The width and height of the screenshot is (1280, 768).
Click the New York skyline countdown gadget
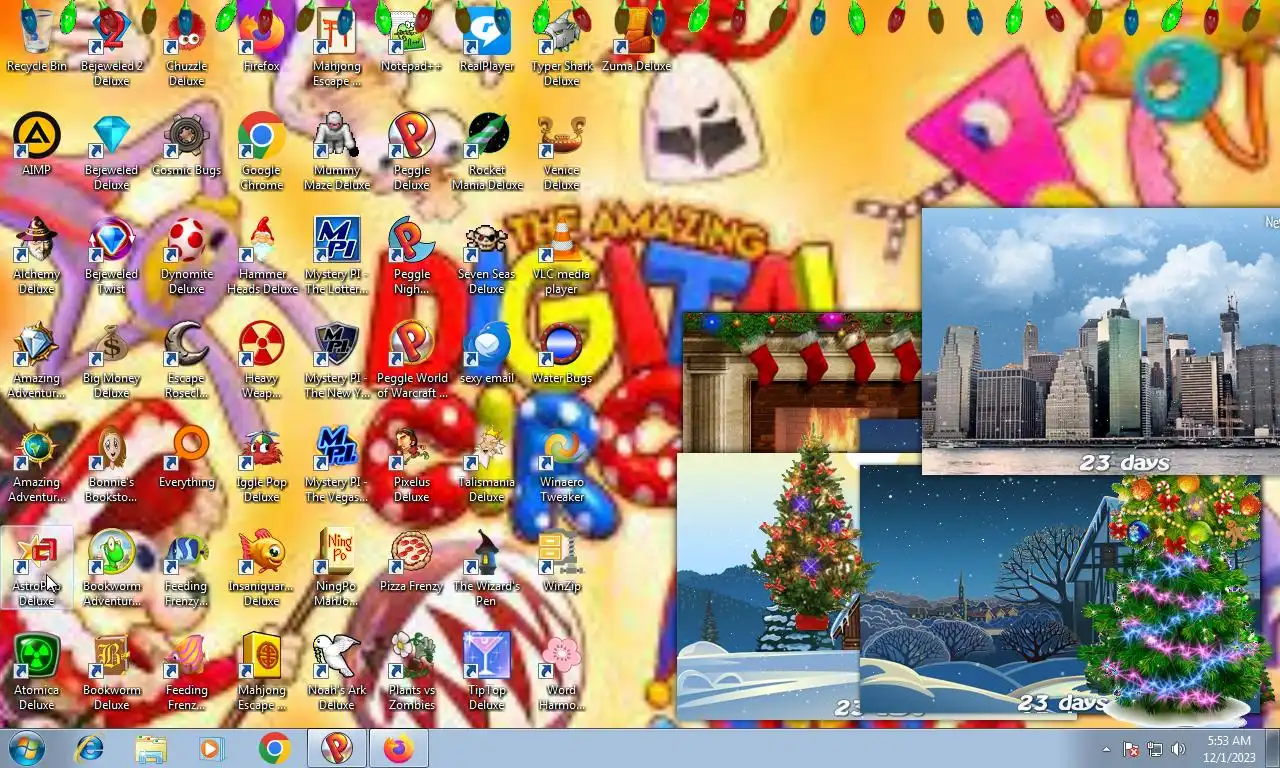[x=1100, y=341]
